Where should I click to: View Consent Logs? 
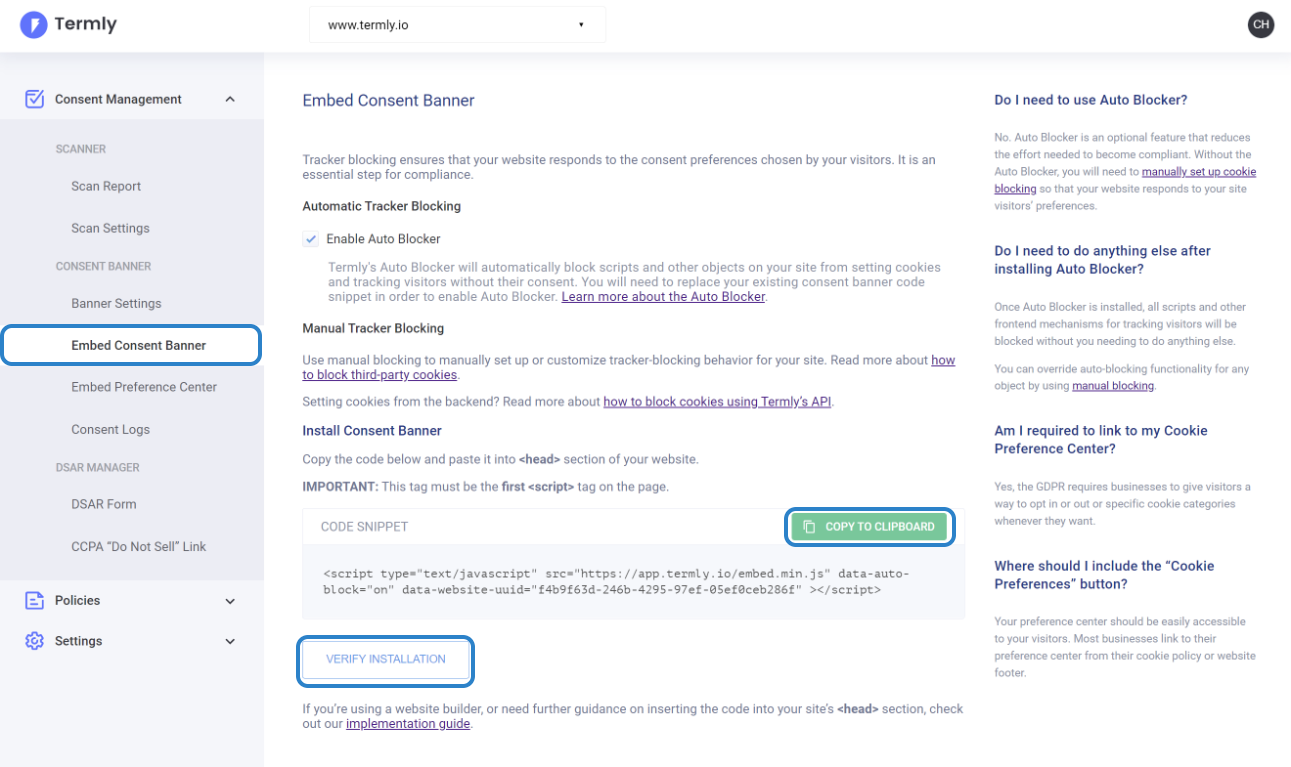[x=110, y=429]
